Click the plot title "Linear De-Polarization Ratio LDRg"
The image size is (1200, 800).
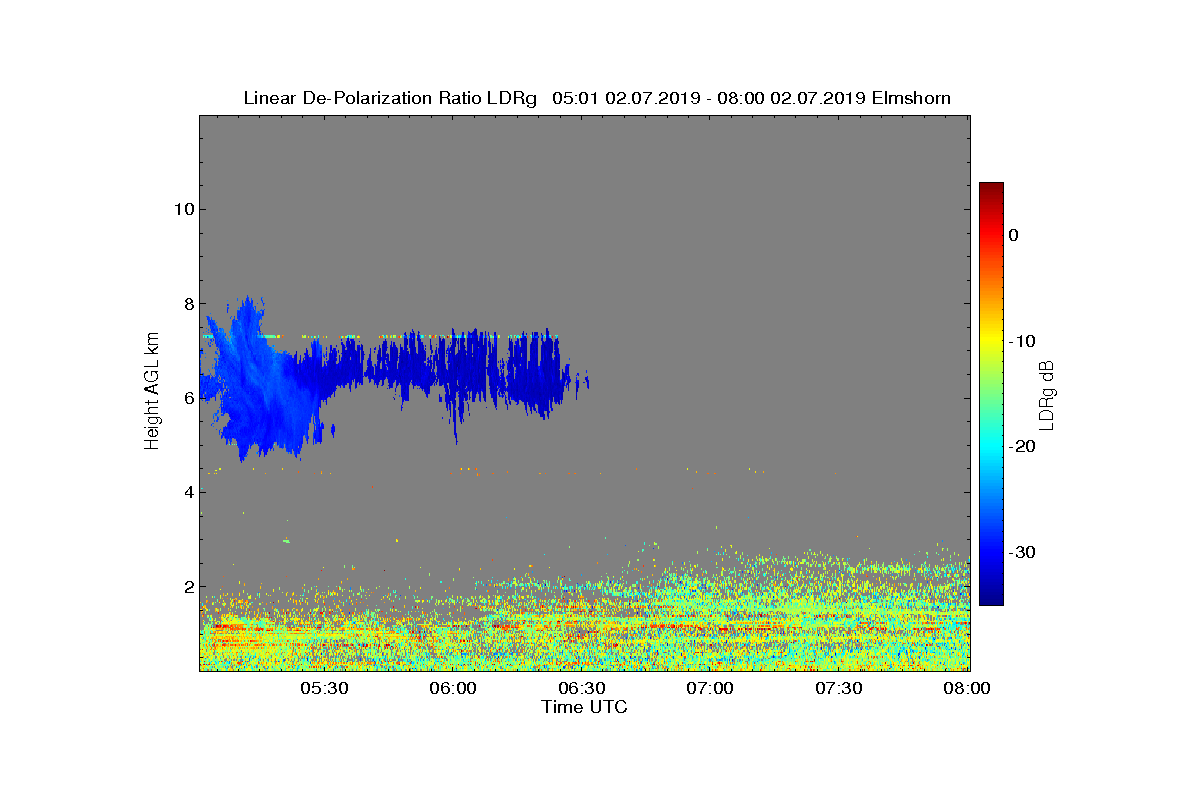pos(391,98)
